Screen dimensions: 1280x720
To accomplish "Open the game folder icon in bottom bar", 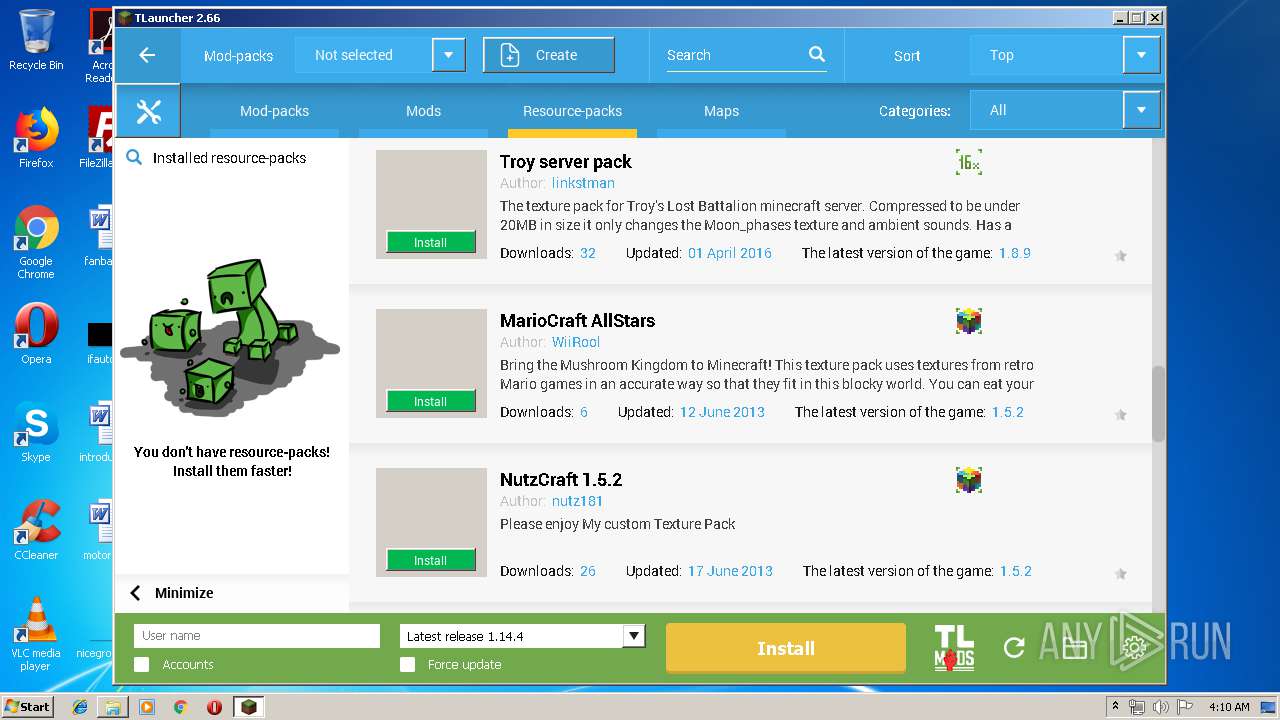I will [1074, 648].
